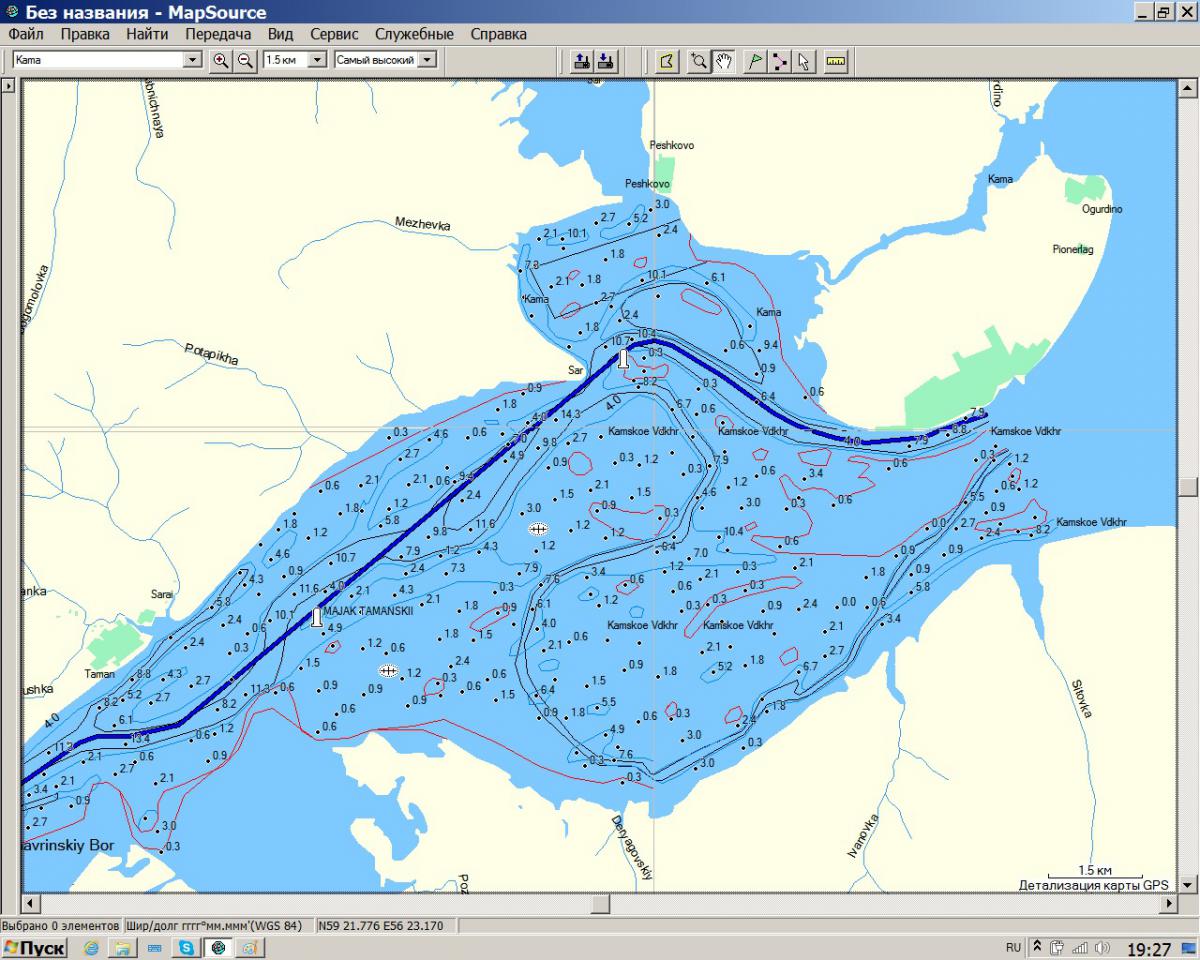Click the Пуск start button

[x=36, y=947]
